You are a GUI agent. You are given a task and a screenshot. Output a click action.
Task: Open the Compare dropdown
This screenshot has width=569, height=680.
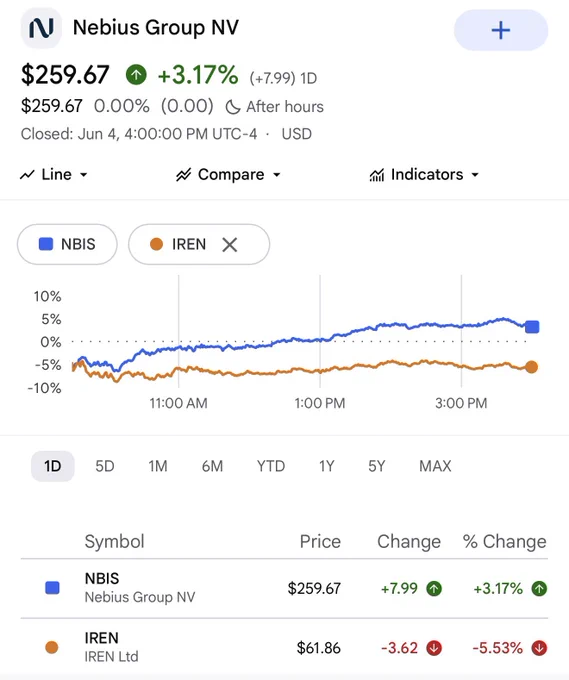228,175
